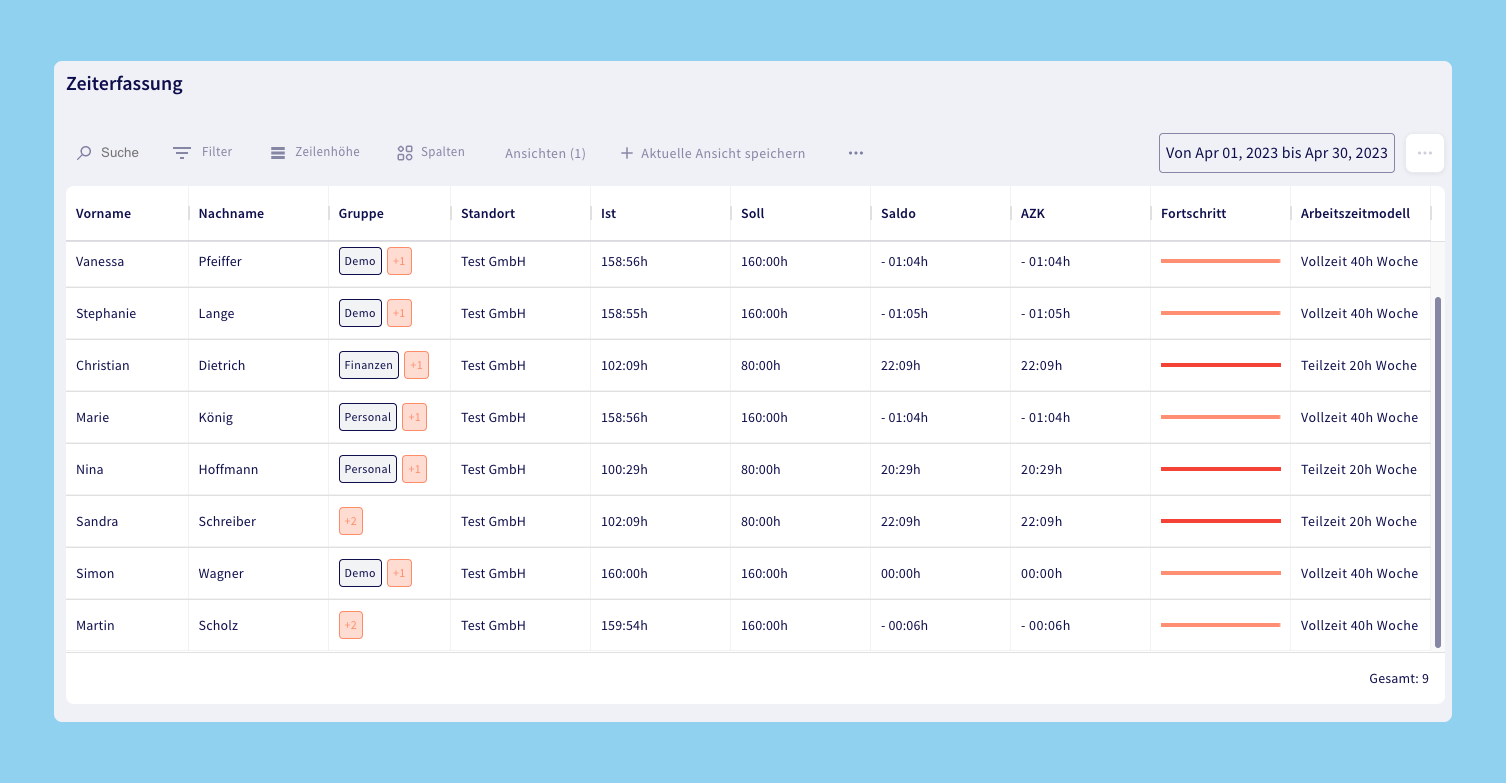This screenshot has width=1506, height=783.
Task: Click the last name "Wagner"
Action: point(222,573)
